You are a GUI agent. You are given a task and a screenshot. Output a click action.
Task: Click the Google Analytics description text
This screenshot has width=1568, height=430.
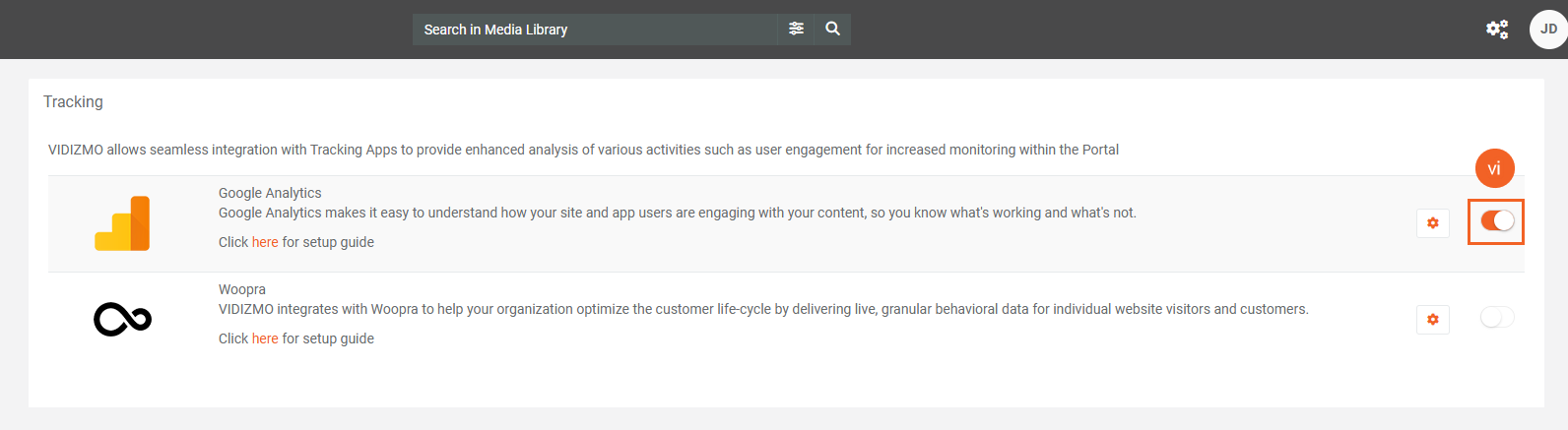tap(677, 213)
